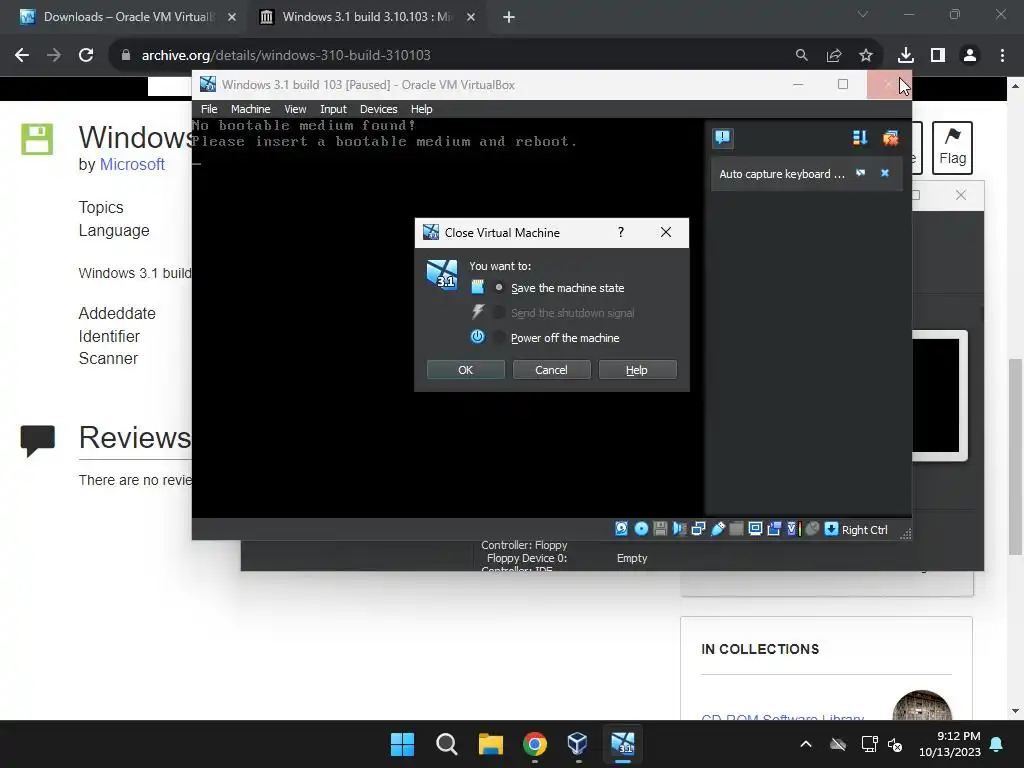Open Chrome three-dot menu
Screen dimensions: 1024x768
pos(1002,55)
